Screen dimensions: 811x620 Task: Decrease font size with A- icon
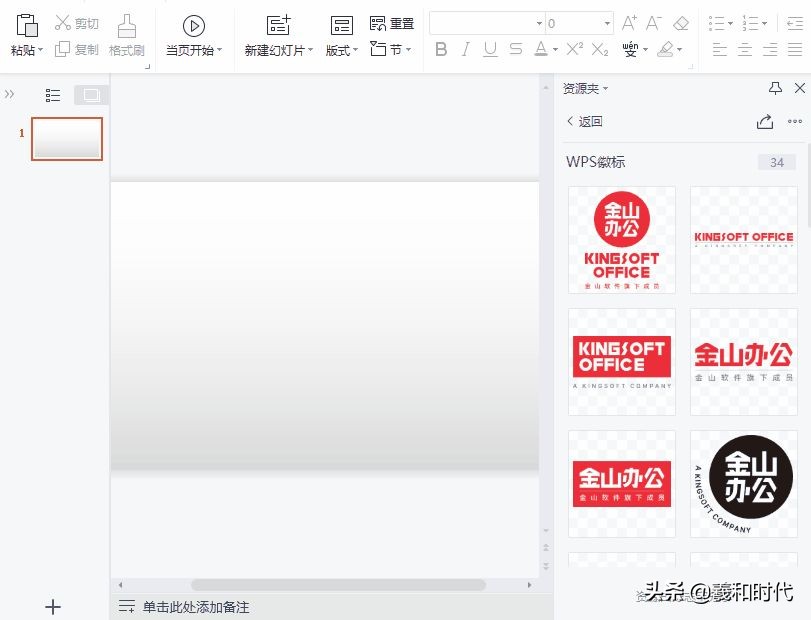[654, 23]
